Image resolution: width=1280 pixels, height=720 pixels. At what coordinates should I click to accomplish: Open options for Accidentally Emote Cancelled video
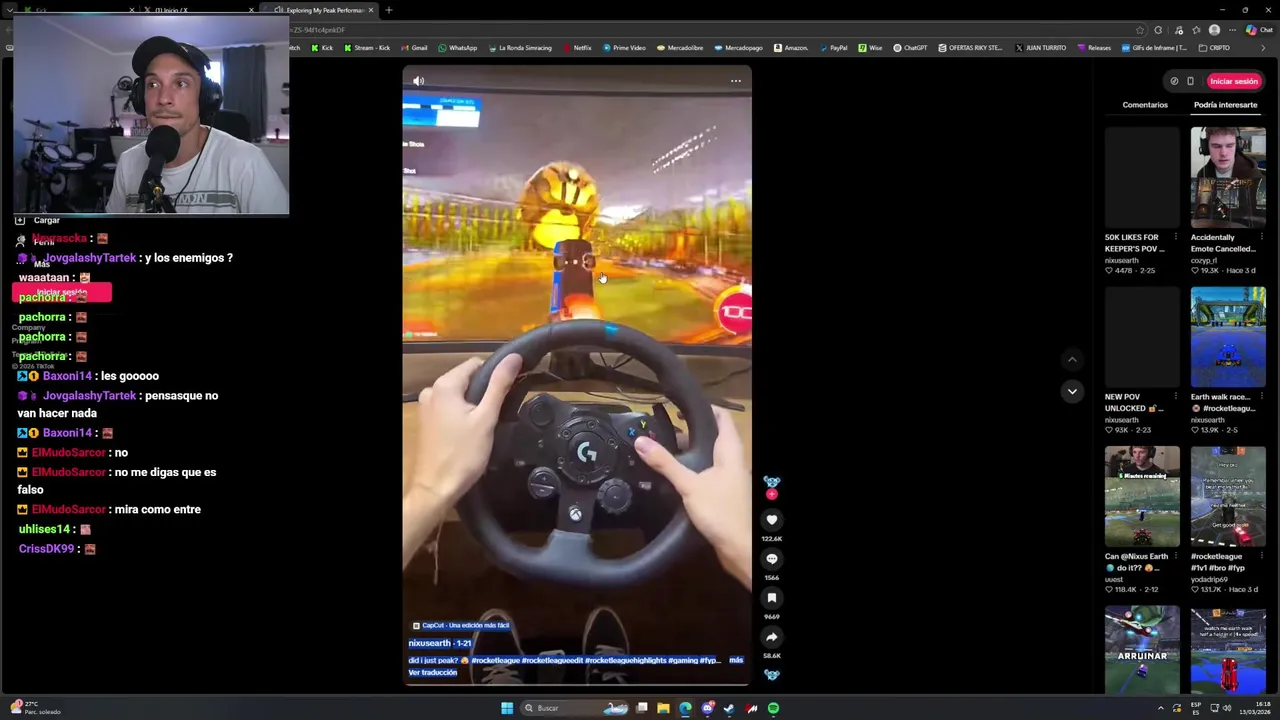click(1262, 237)
